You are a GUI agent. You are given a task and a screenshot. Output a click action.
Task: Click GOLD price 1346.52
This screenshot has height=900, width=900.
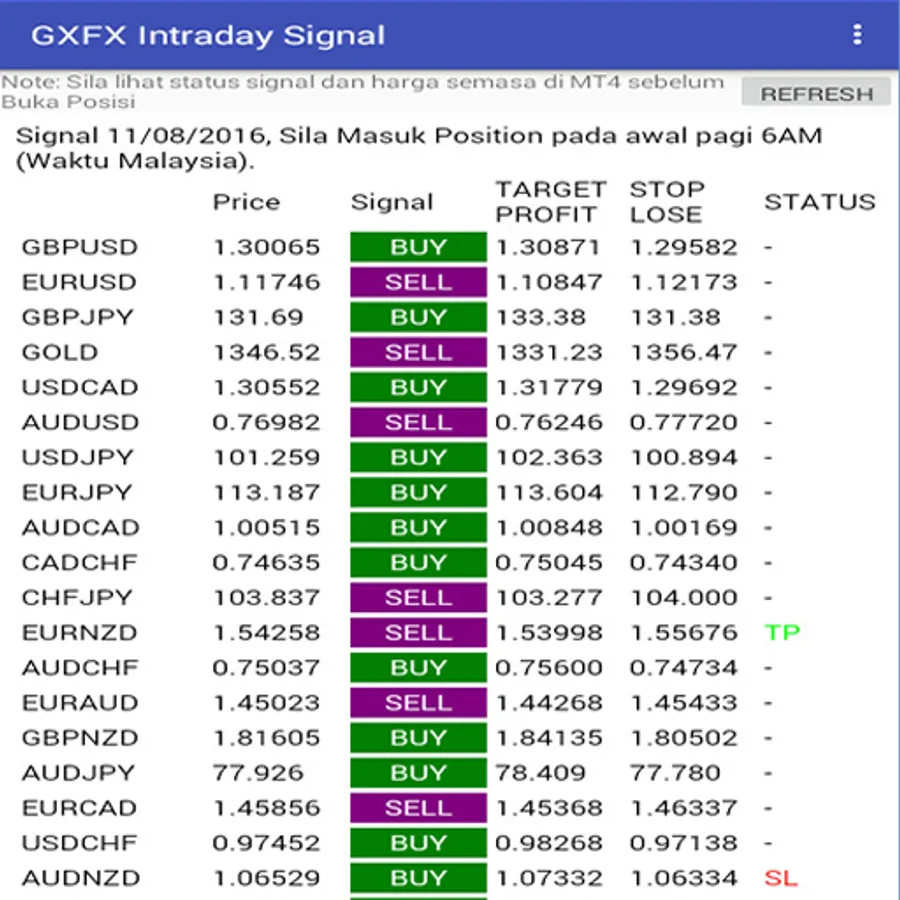click(266, 352)
